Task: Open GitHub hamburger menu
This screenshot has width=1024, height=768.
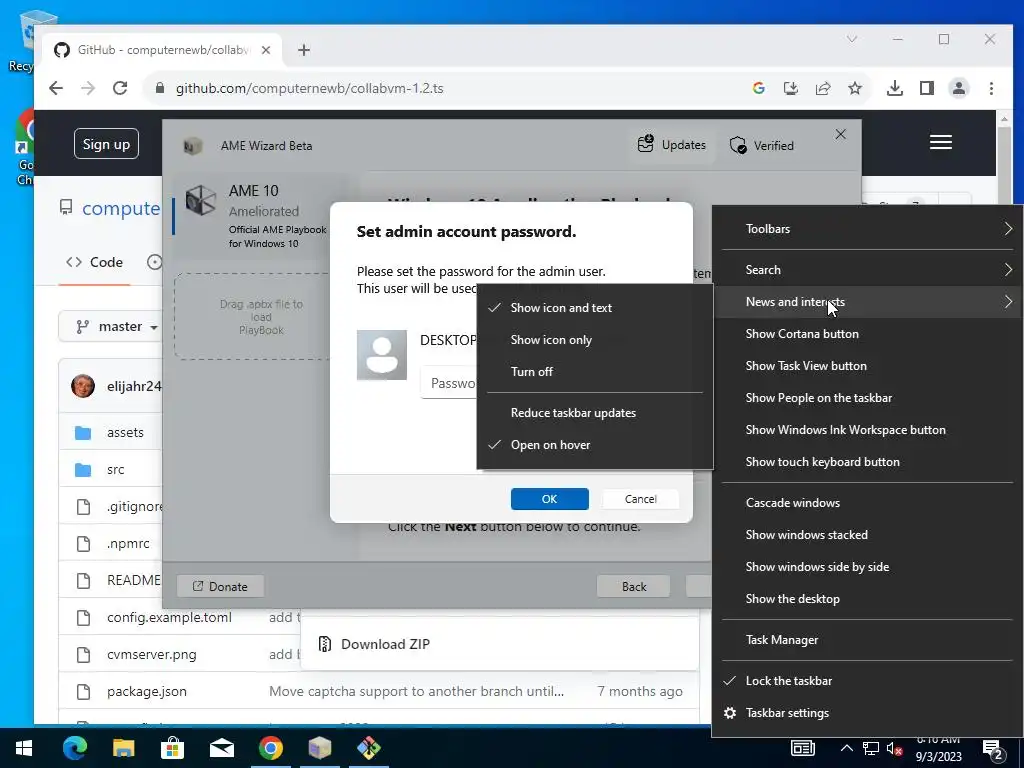Action: click(940, 142)
